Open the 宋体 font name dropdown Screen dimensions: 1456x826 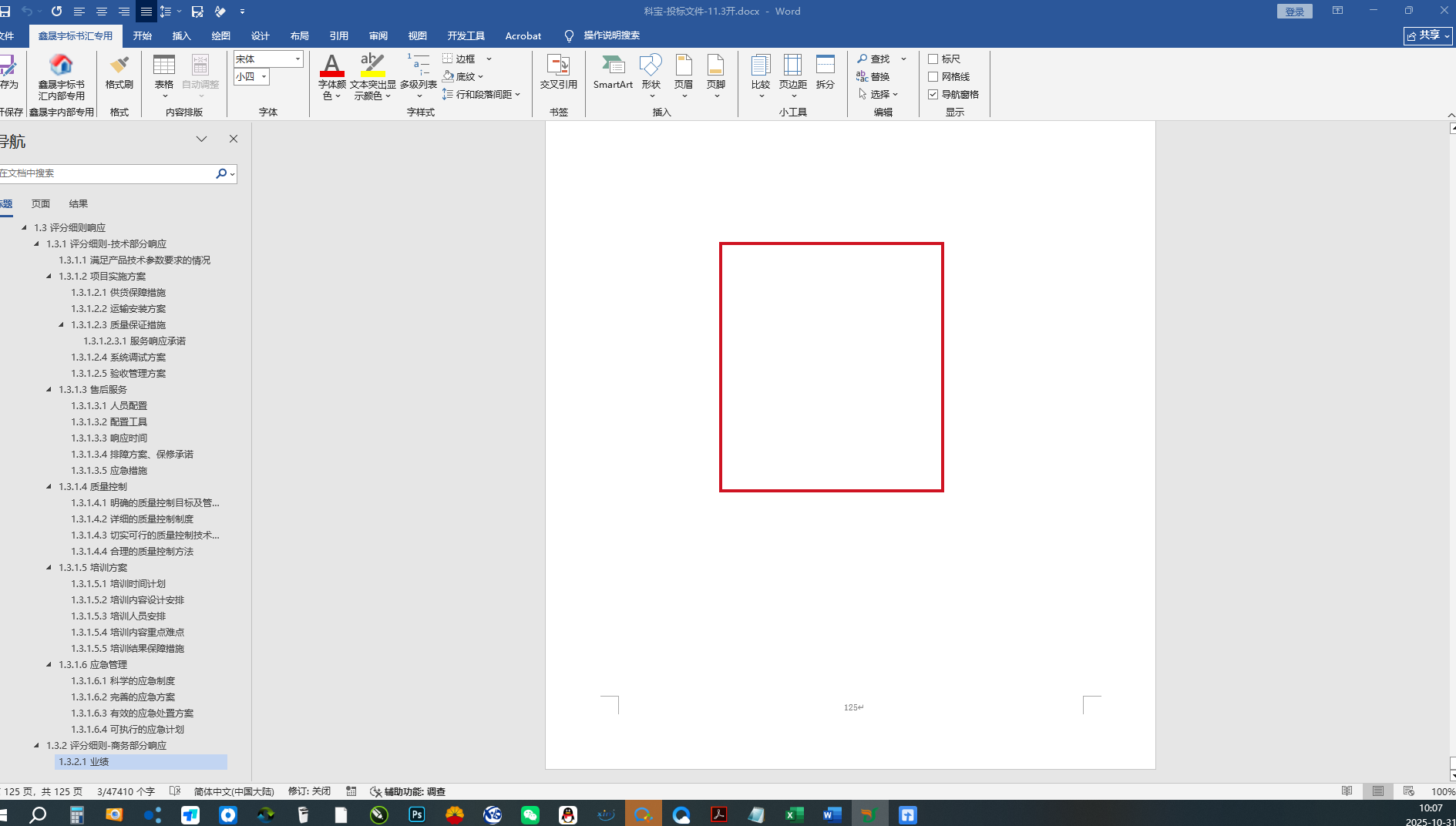tap(298, 59)
